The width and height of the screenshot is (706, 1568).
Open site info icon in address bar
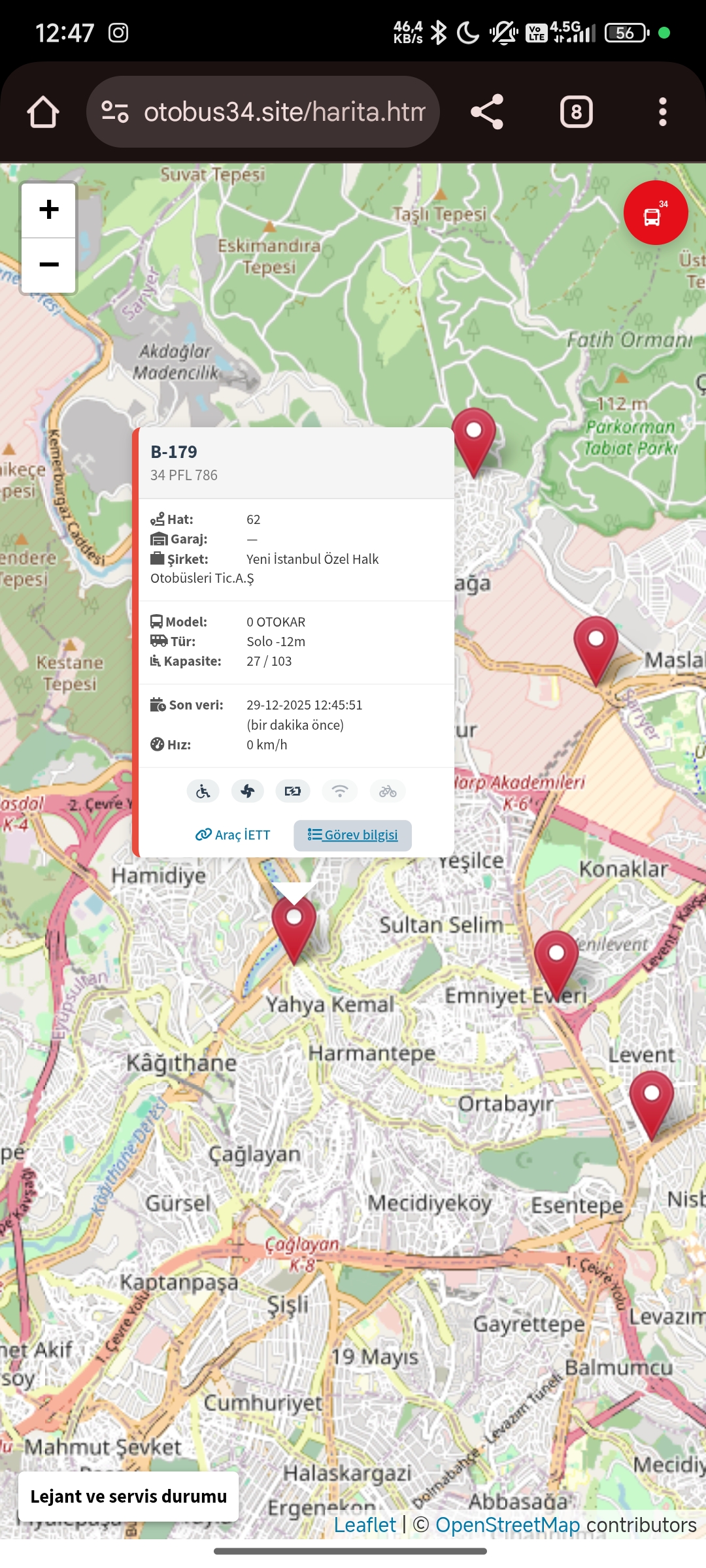115,112
